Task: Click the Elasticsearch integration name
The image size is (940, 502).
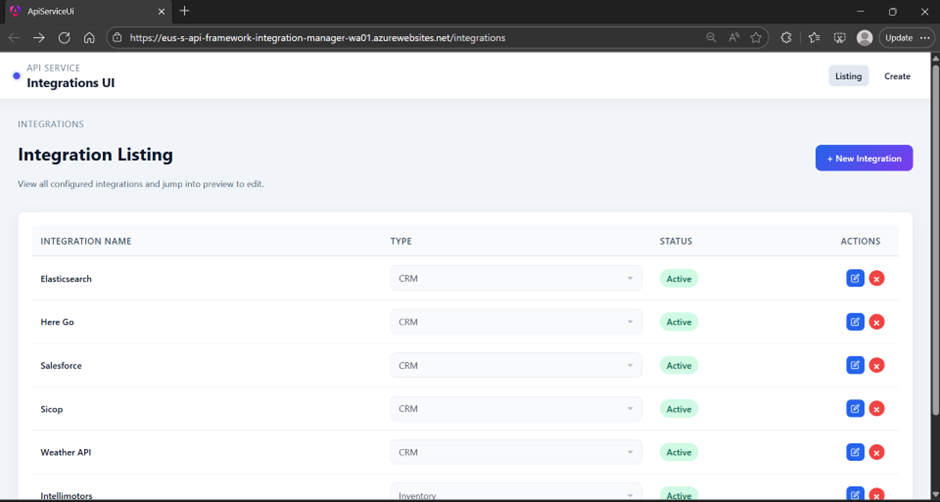Action: pyautogui.click(x=66, y=279)
